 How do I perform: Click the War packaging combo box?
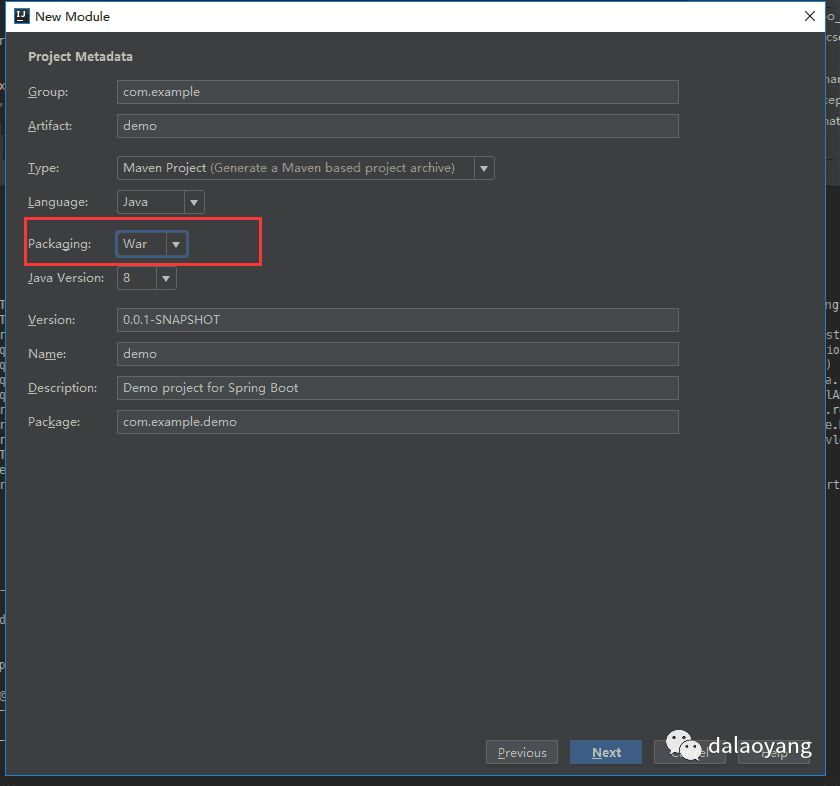(152, 244)
